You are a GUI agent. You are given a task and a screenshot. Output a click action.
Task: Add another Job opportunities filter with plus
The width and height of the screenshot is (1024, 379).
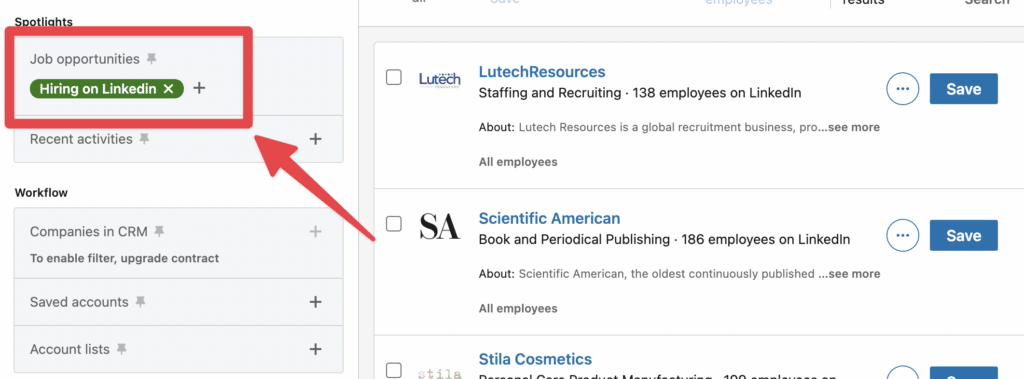(x=199, y=88)
